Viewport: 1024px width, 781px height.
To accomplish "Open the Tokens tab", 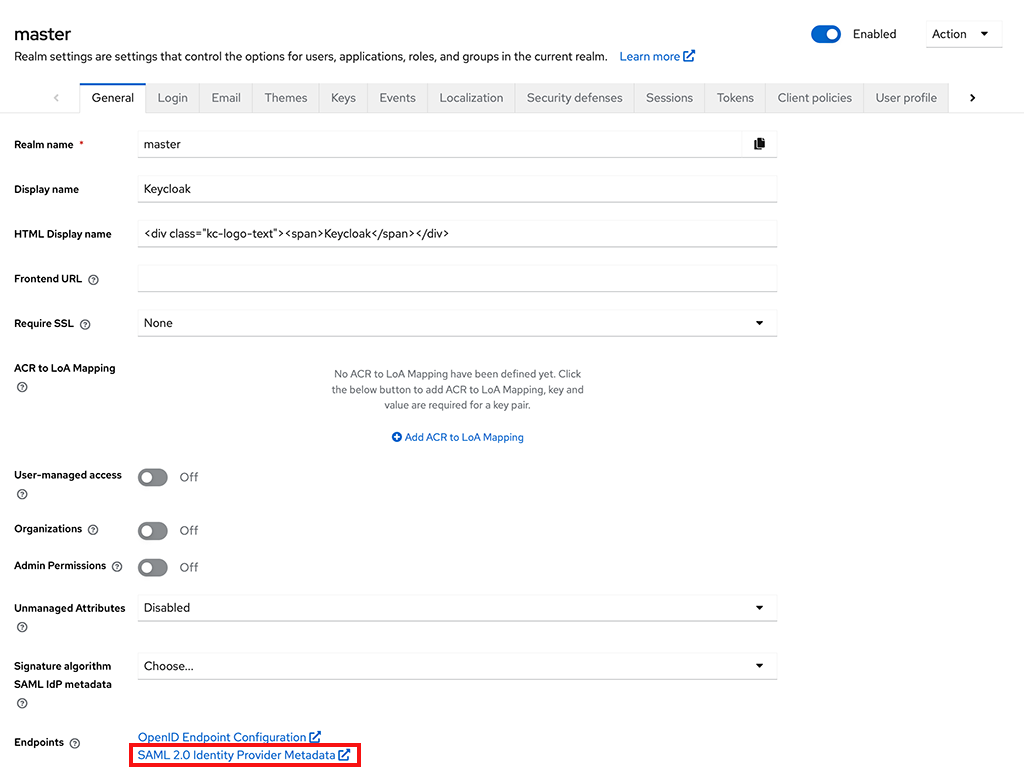I will [734, 97].
